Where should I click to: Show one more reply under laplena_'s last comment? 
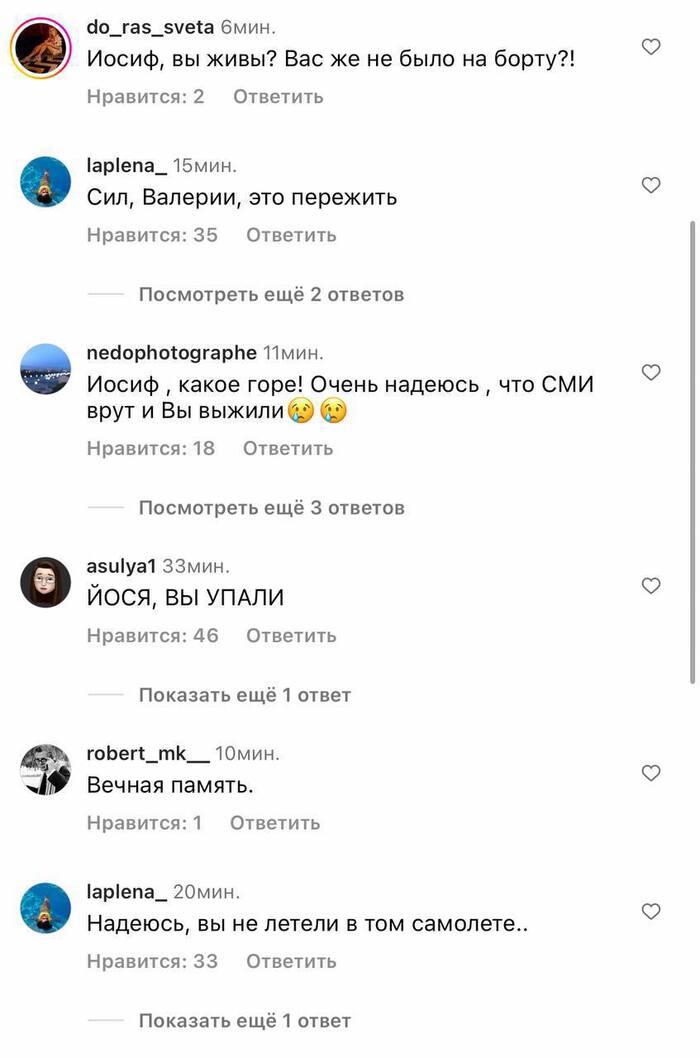tap(245, 1021)
